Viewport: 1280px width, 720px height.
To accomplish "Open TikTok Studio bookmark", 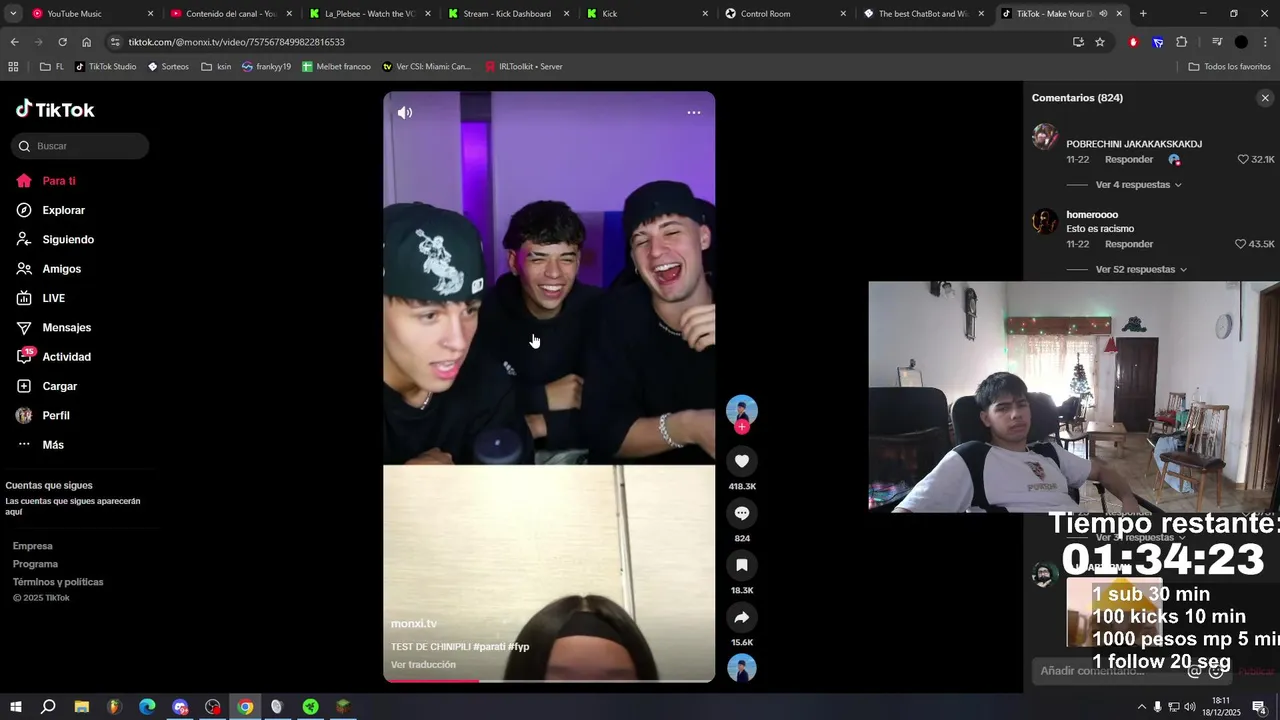I will tap(105, 67).
